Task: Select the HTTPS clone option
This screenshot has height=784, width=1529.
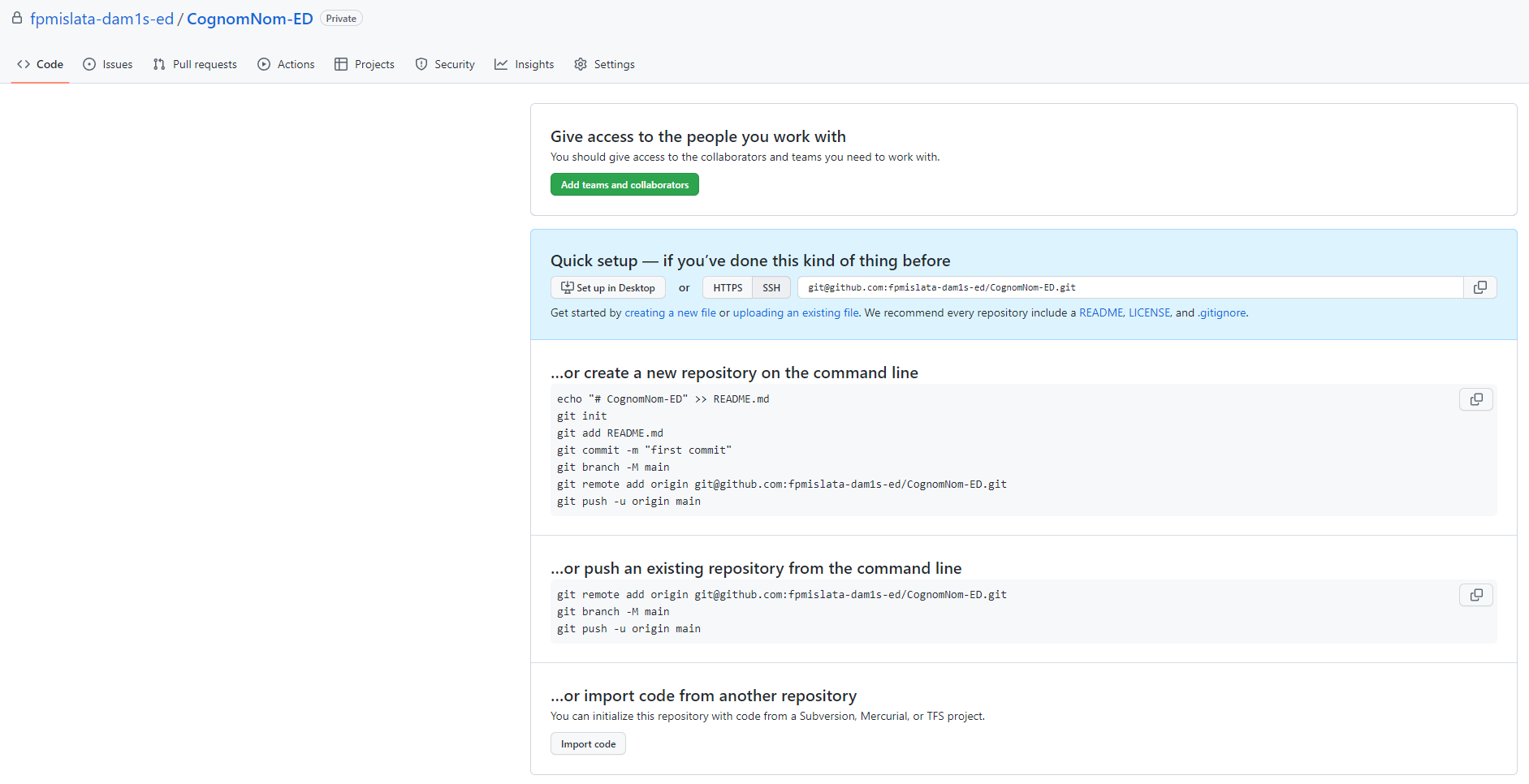Action: click(728, 287)
